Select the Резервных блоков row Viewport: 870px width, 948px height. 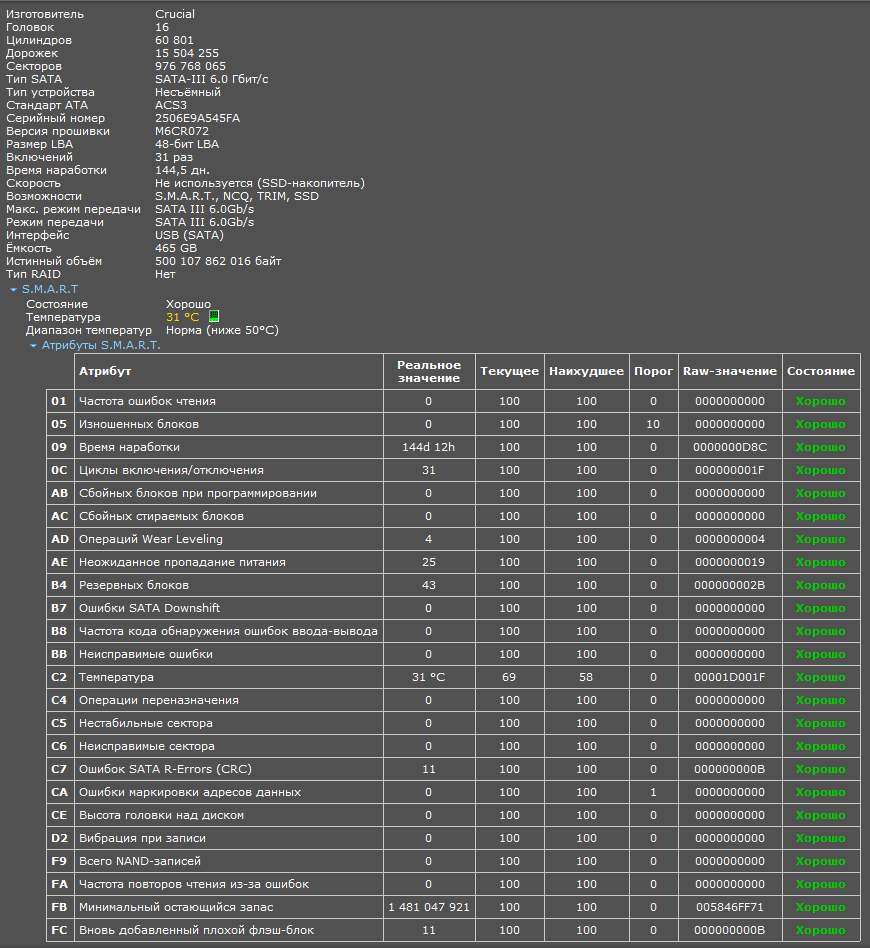pos(453,585)
